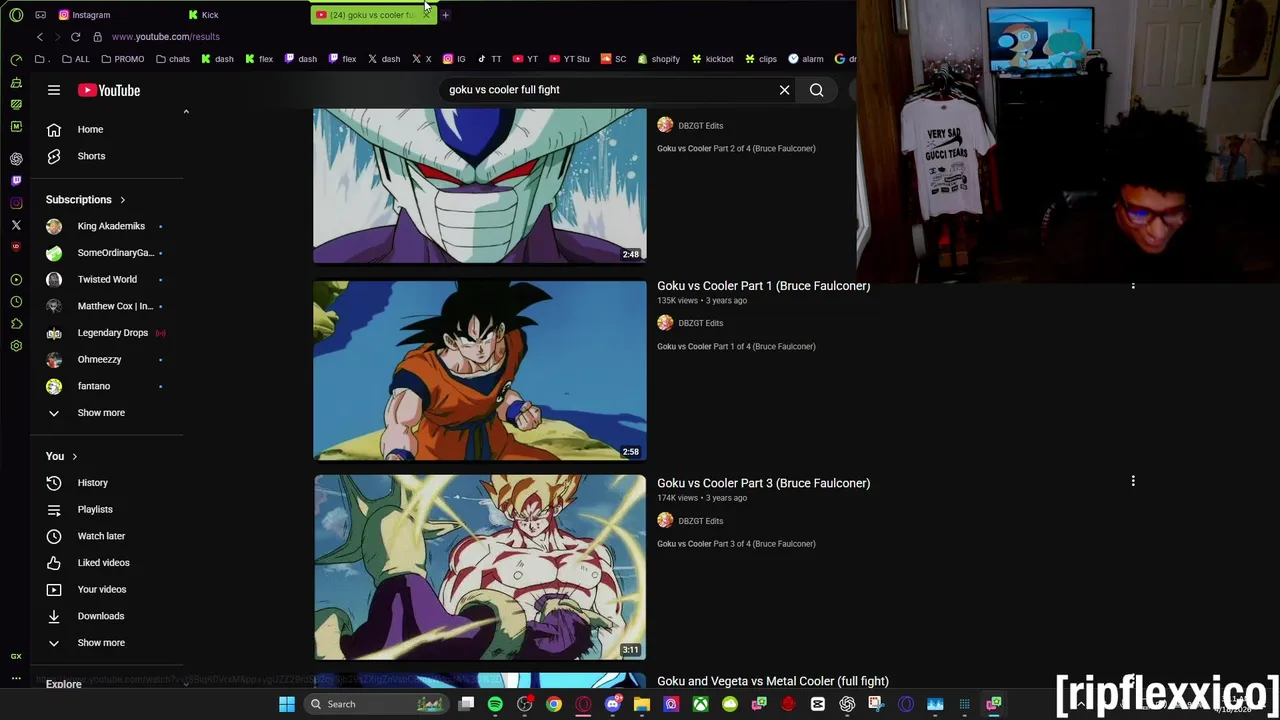Open title Goku vs Cooler Part 3
This screenshot has width=1280, height=720.
(763, 483)
